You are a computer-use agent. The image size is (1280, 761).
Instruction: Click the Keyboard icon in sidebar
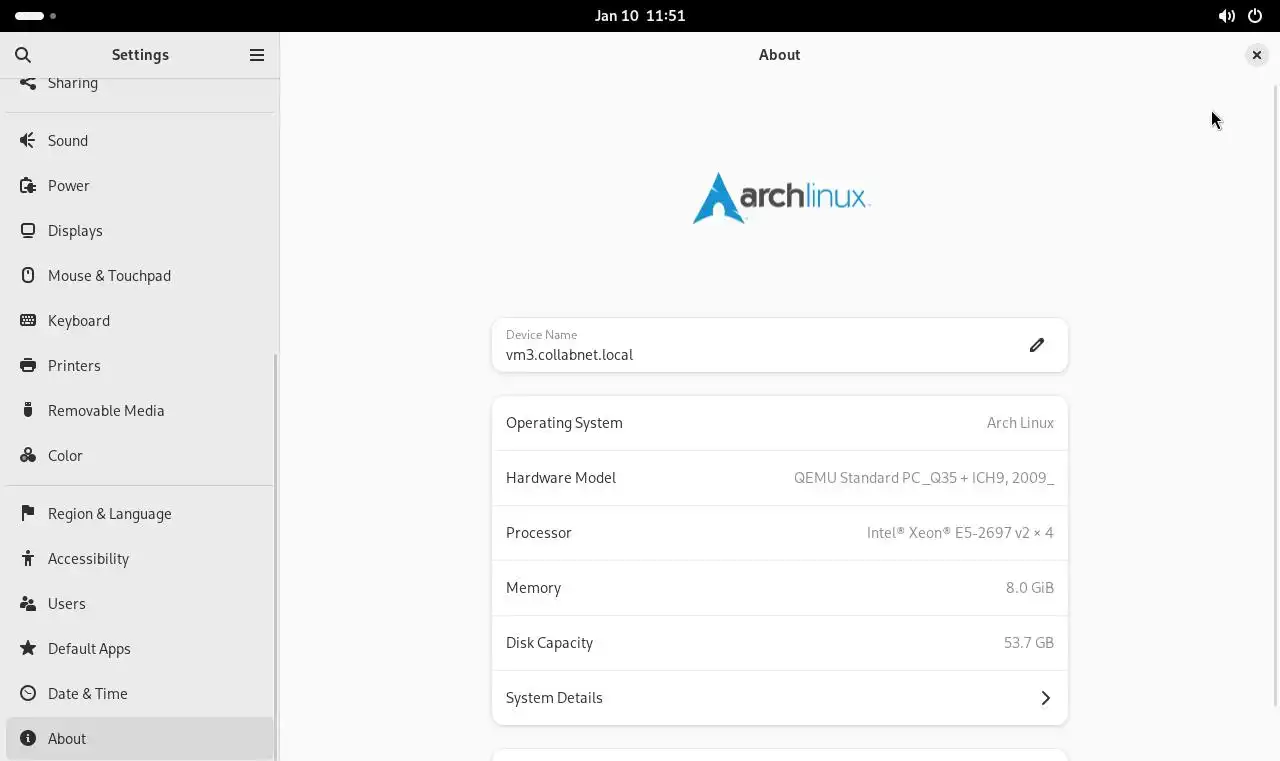click(x=28, y=320)
